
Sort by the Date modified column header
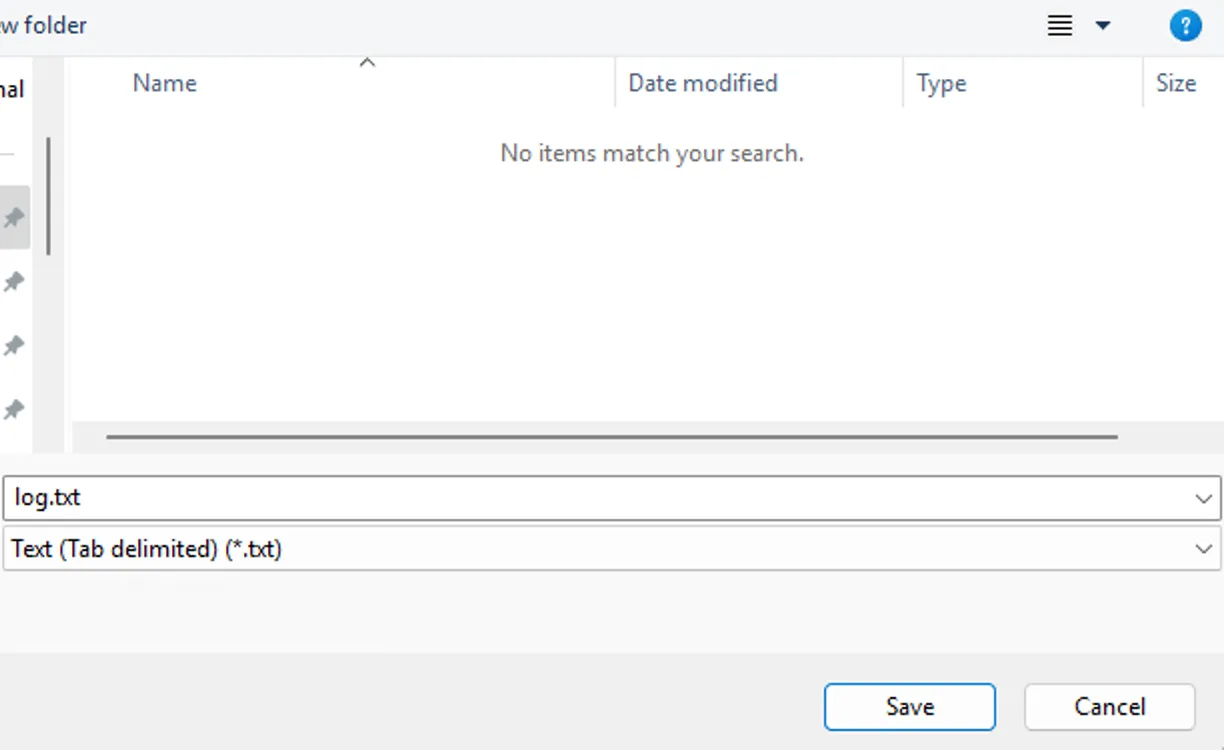tap(702, 83)
